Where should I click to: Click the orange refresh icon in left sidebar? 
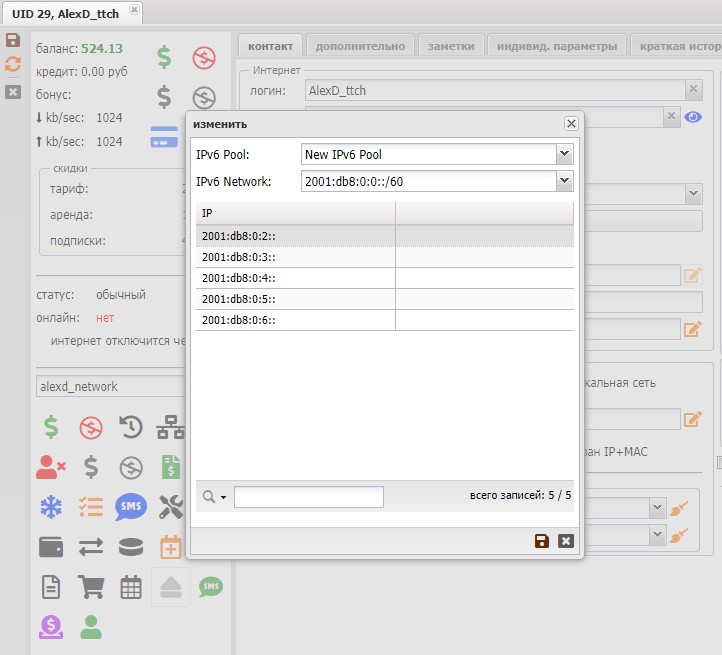coord(13,64)
